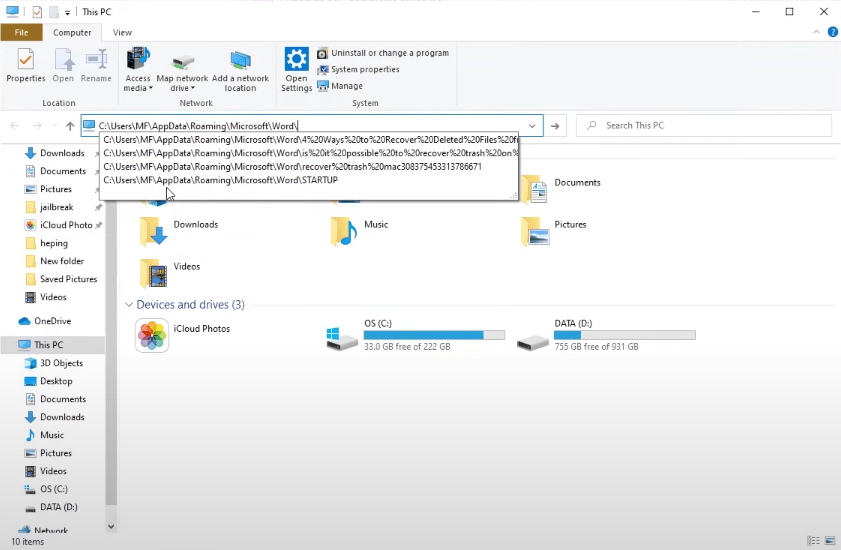The width and height of the screenshot is (841, 550).
Task: Switch to details view layout
Action: 814,541
